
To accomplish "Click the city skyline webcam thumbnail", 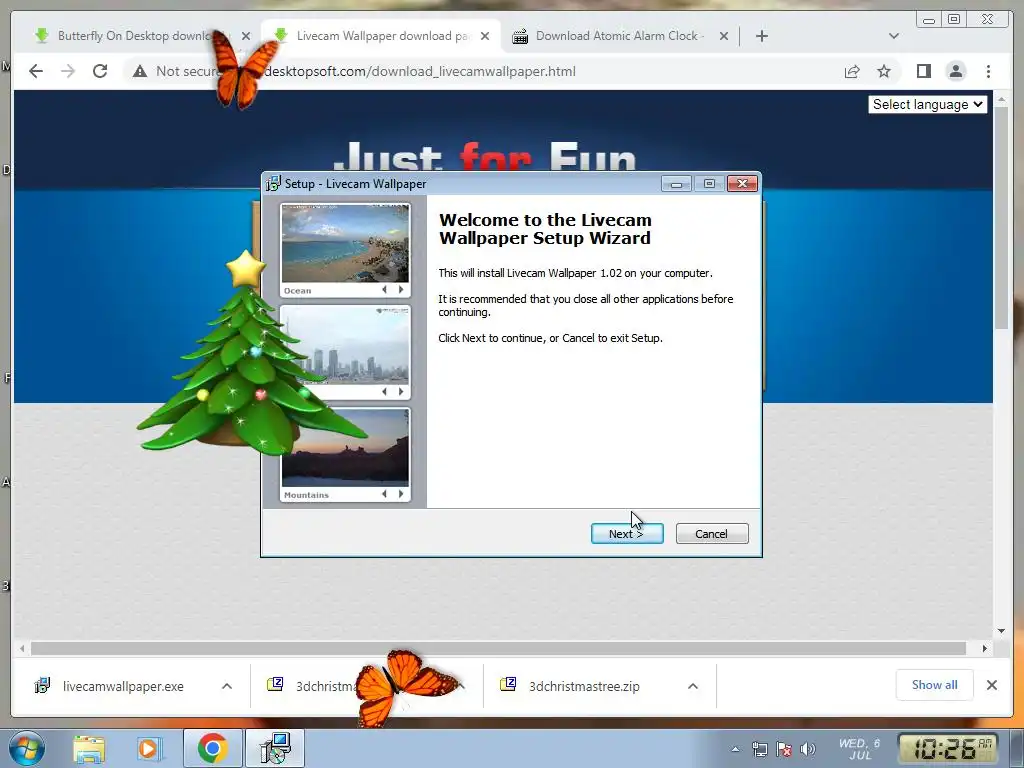I will tap(345, 345).
